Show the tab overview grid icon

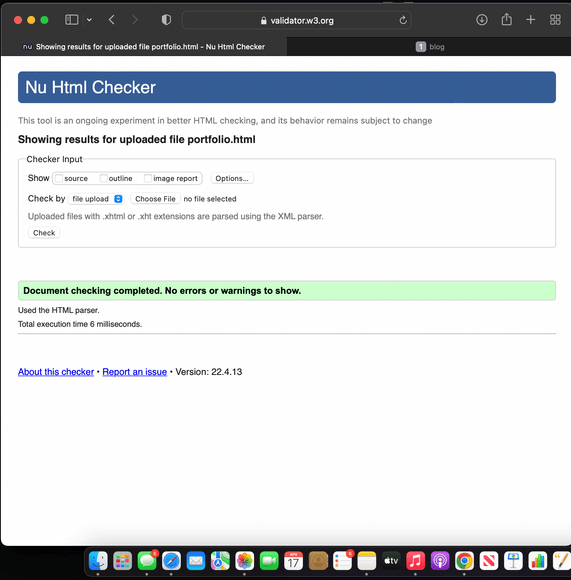tap(555, 20)
